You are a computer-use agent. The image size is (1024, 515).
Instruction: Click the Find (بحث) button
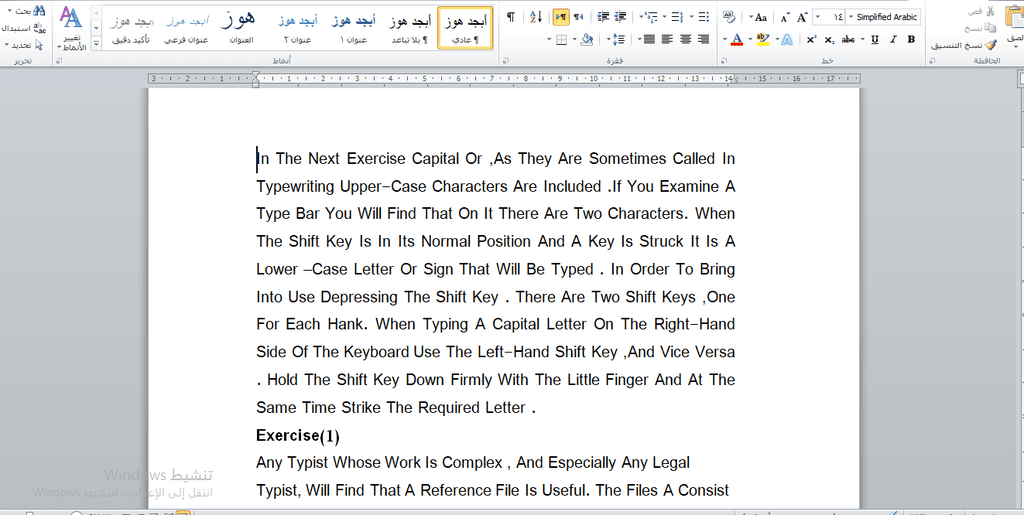tap(29, 11)
